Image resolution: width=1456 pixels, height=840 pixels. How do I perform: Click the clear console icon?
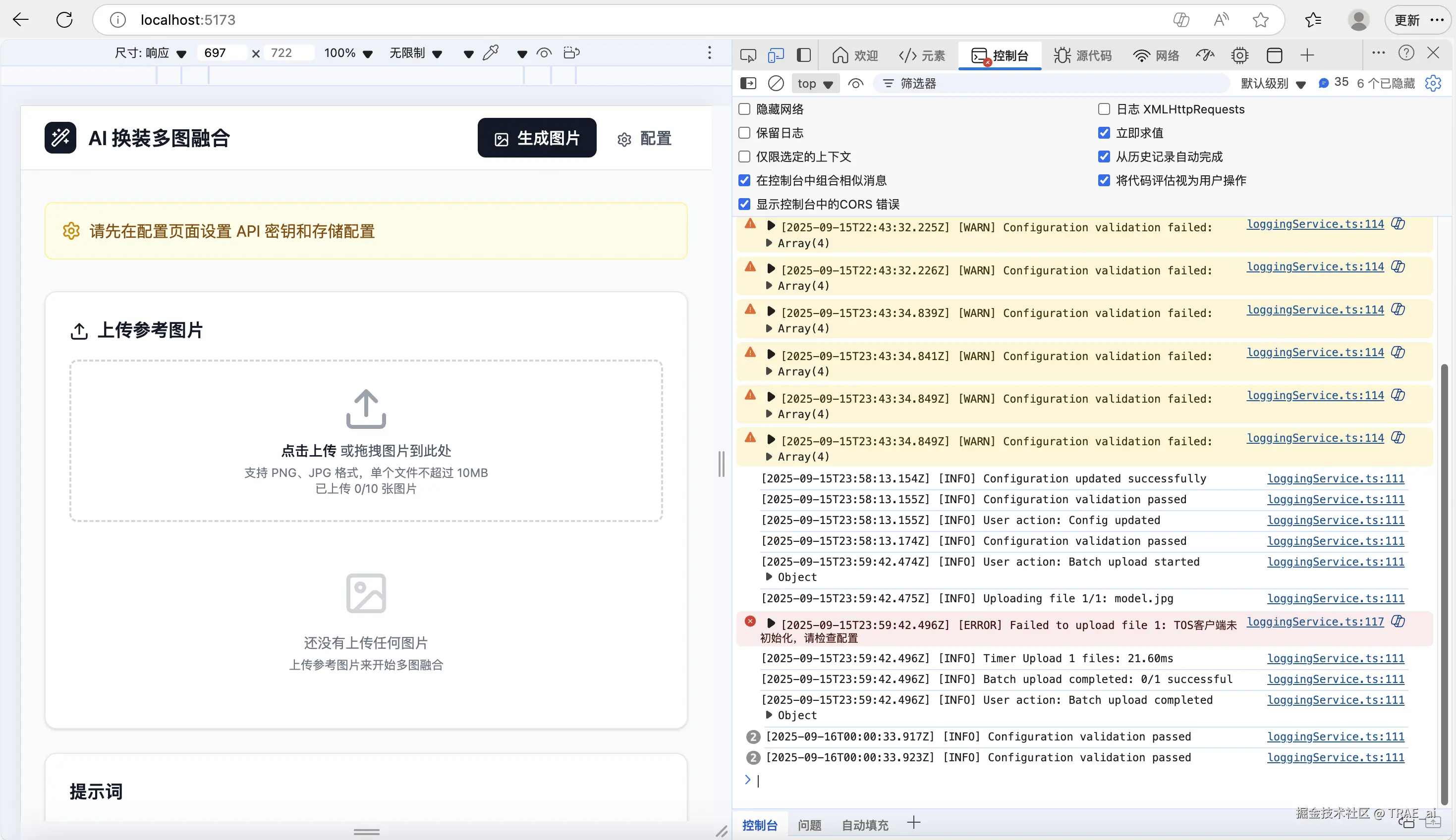click(x=776, y=83)
